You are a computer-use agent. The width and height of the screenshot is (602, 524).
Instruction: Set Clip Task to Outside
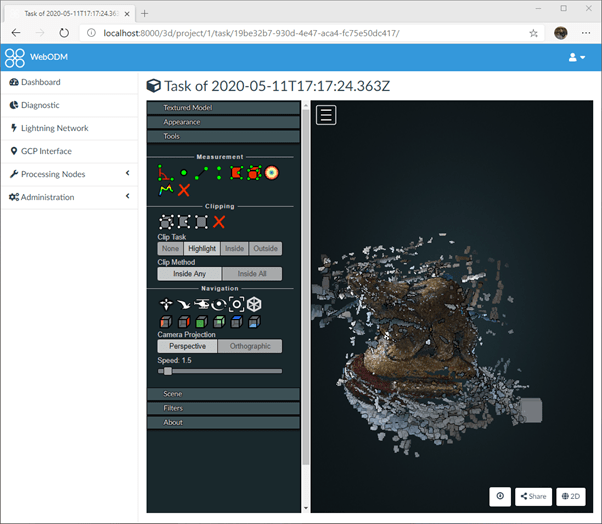(x=265, y=248)
